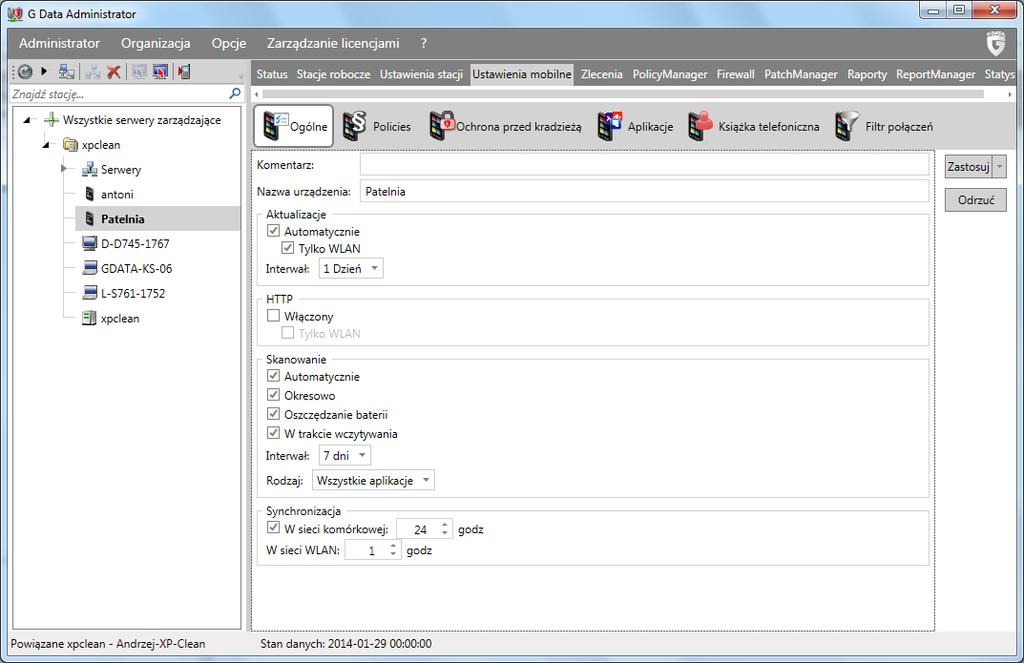Screen dimensions: 1024x663
Task: Switch to the Status tab
Action: tap(272, 74)
